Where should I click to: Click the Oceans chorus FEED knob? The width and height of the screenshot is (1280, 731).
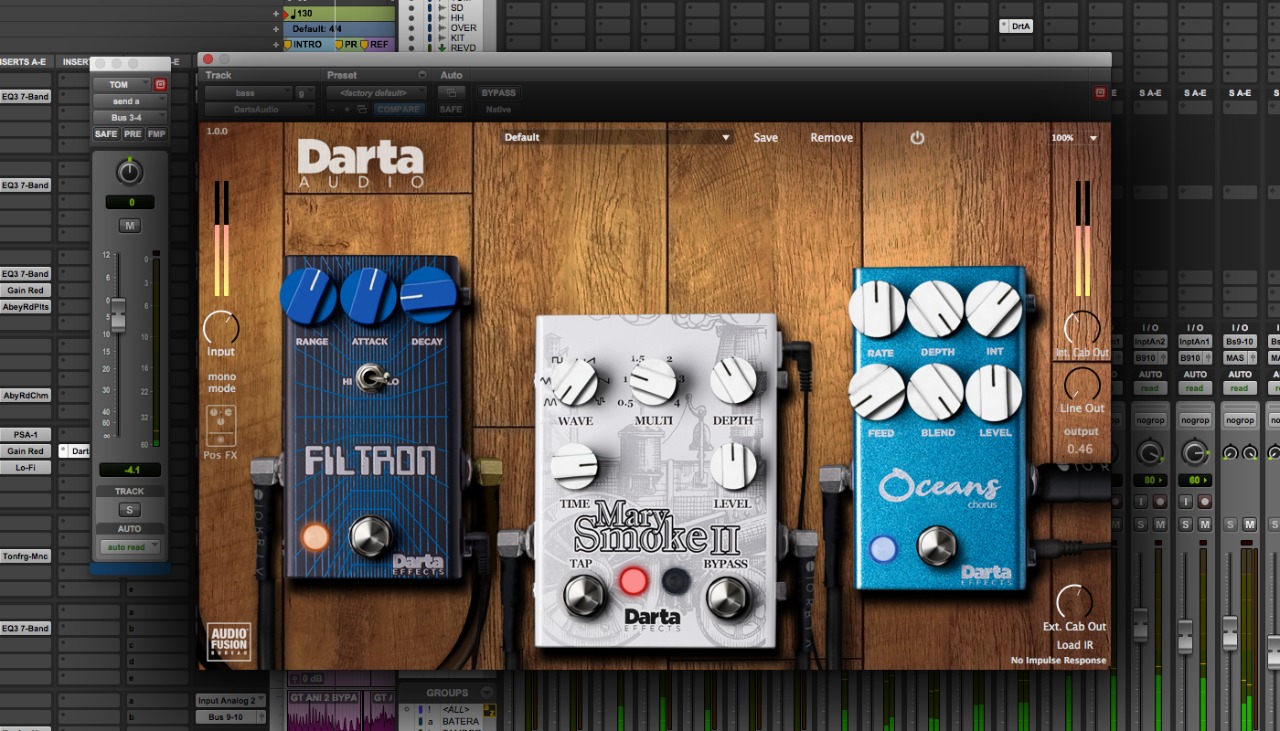tap(877, 392)
